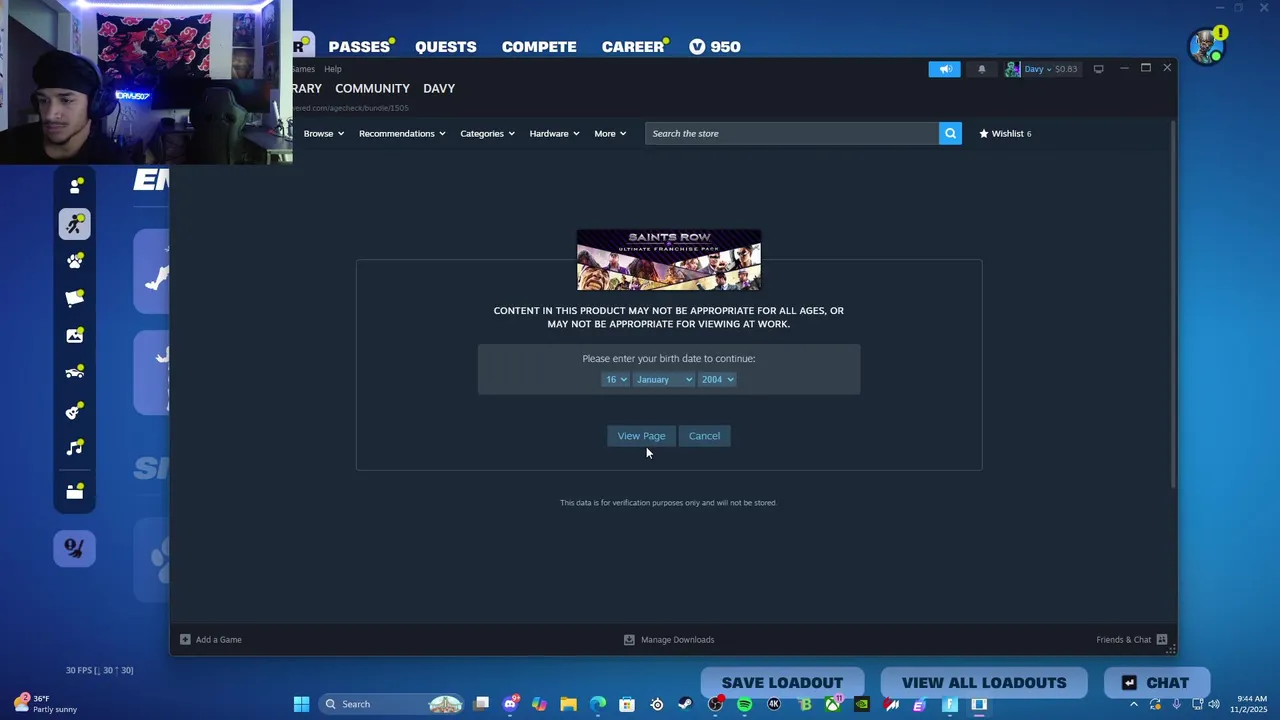
Task: Select Fortnite locker emotes running-figure icon
Action: (x=75, y=224)
